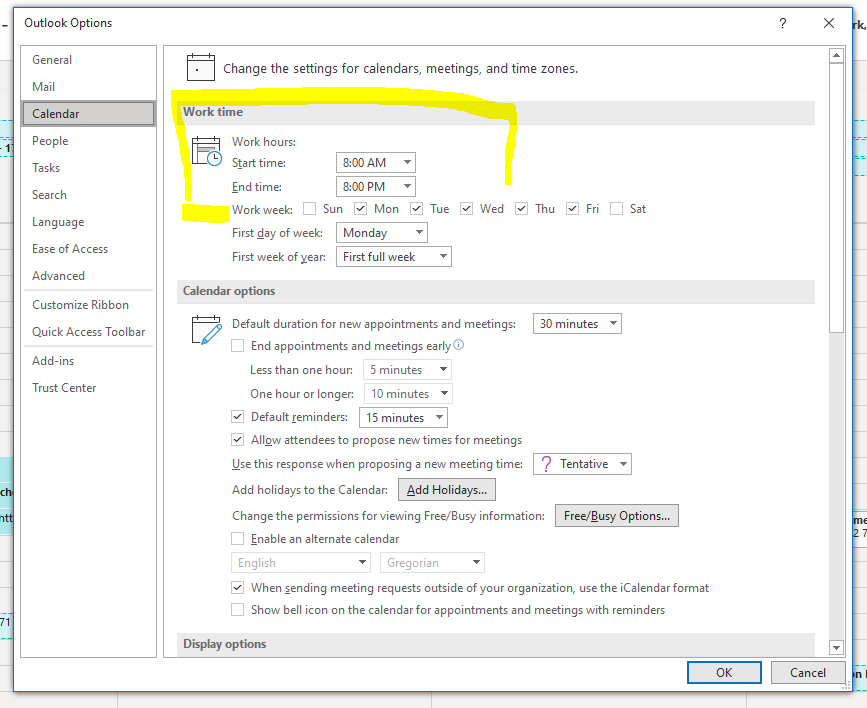Confirm changes with the OK button
The width and height of the screenshot is (867, 708).
coord(724,672)
